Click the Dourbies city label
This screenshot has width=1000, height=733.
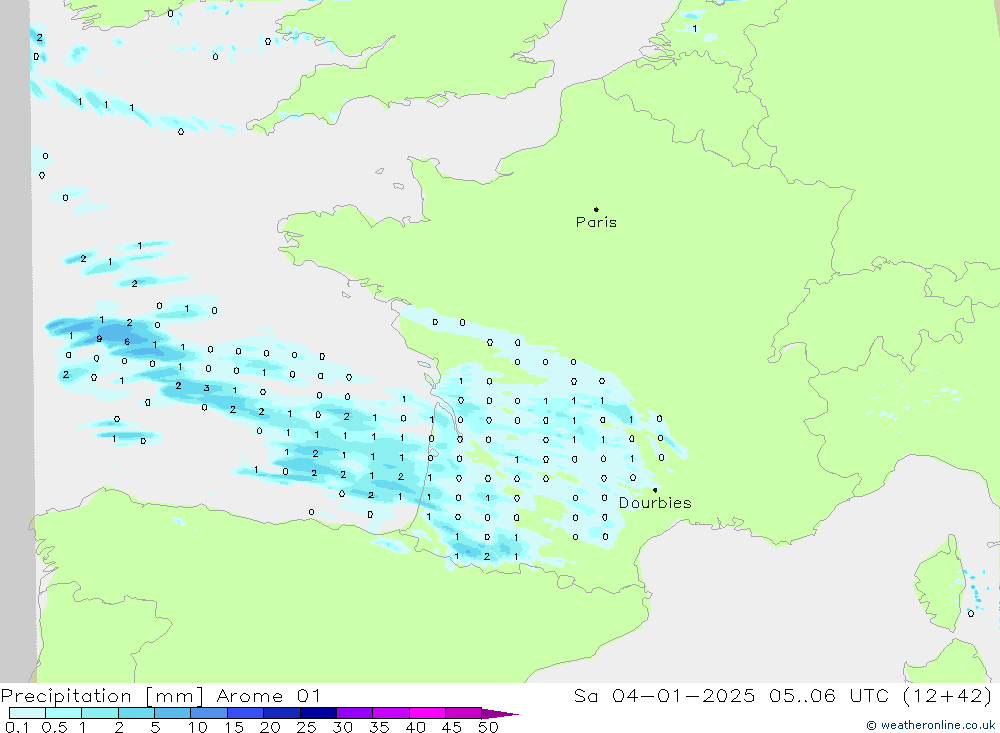point(655,503)
